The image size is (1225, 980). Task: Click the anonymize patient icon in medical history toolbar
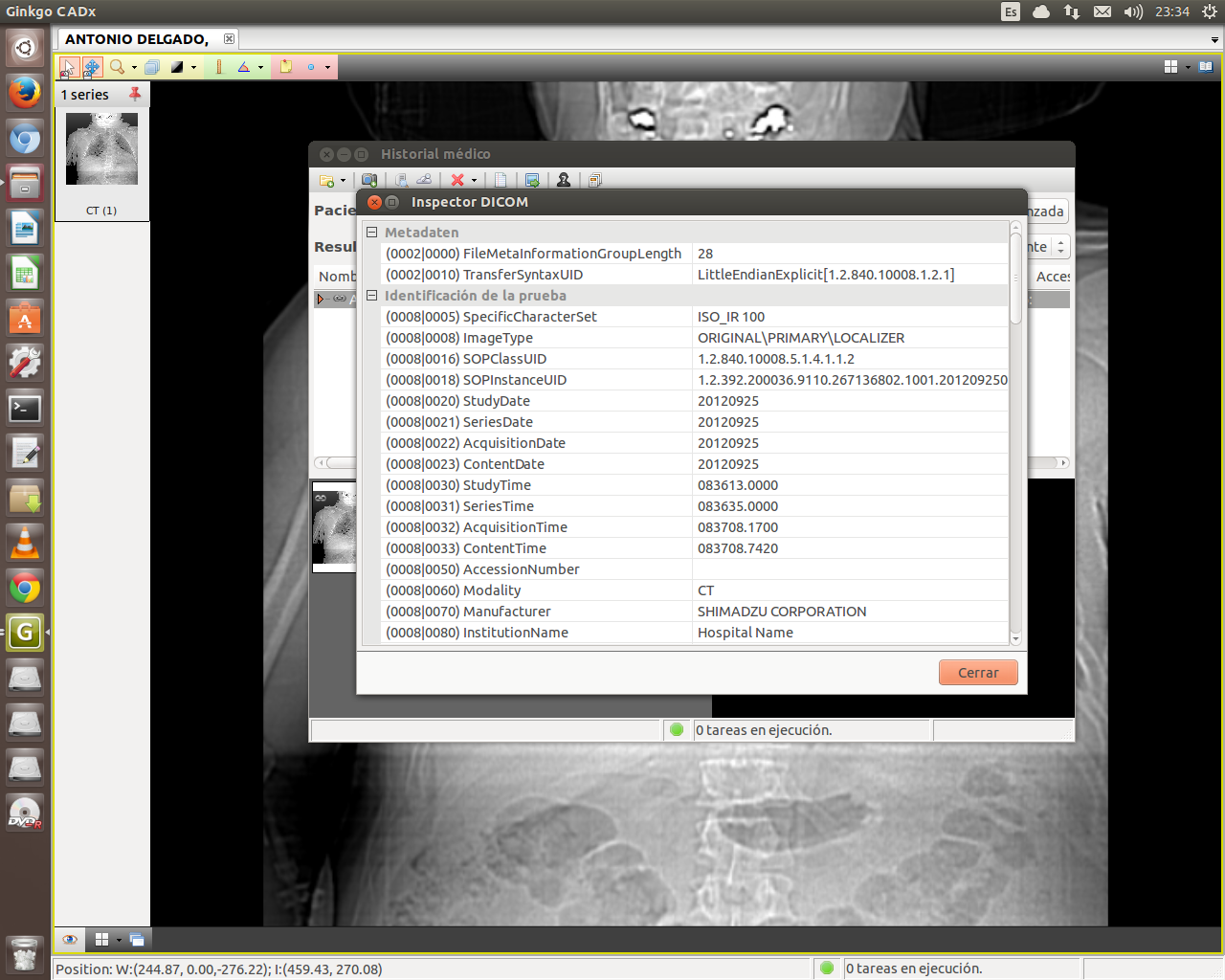tap(564, 180)
